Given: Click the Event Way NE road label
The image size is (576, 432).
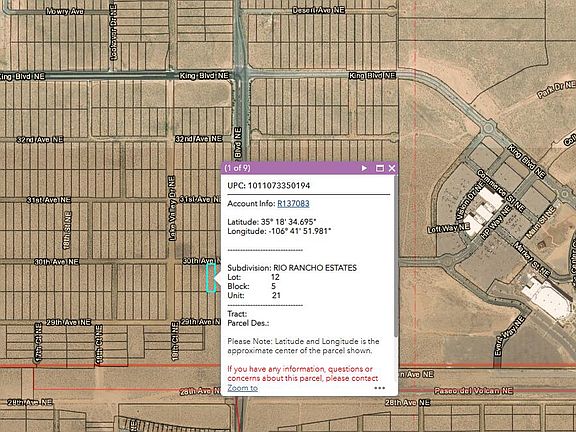Looking at the screenshot, I should (x=508, y=336).
